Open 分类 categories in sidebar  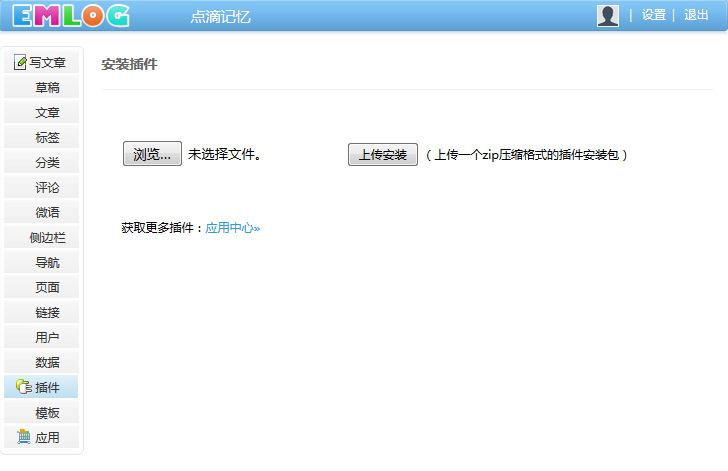click(x=47, y=162)
